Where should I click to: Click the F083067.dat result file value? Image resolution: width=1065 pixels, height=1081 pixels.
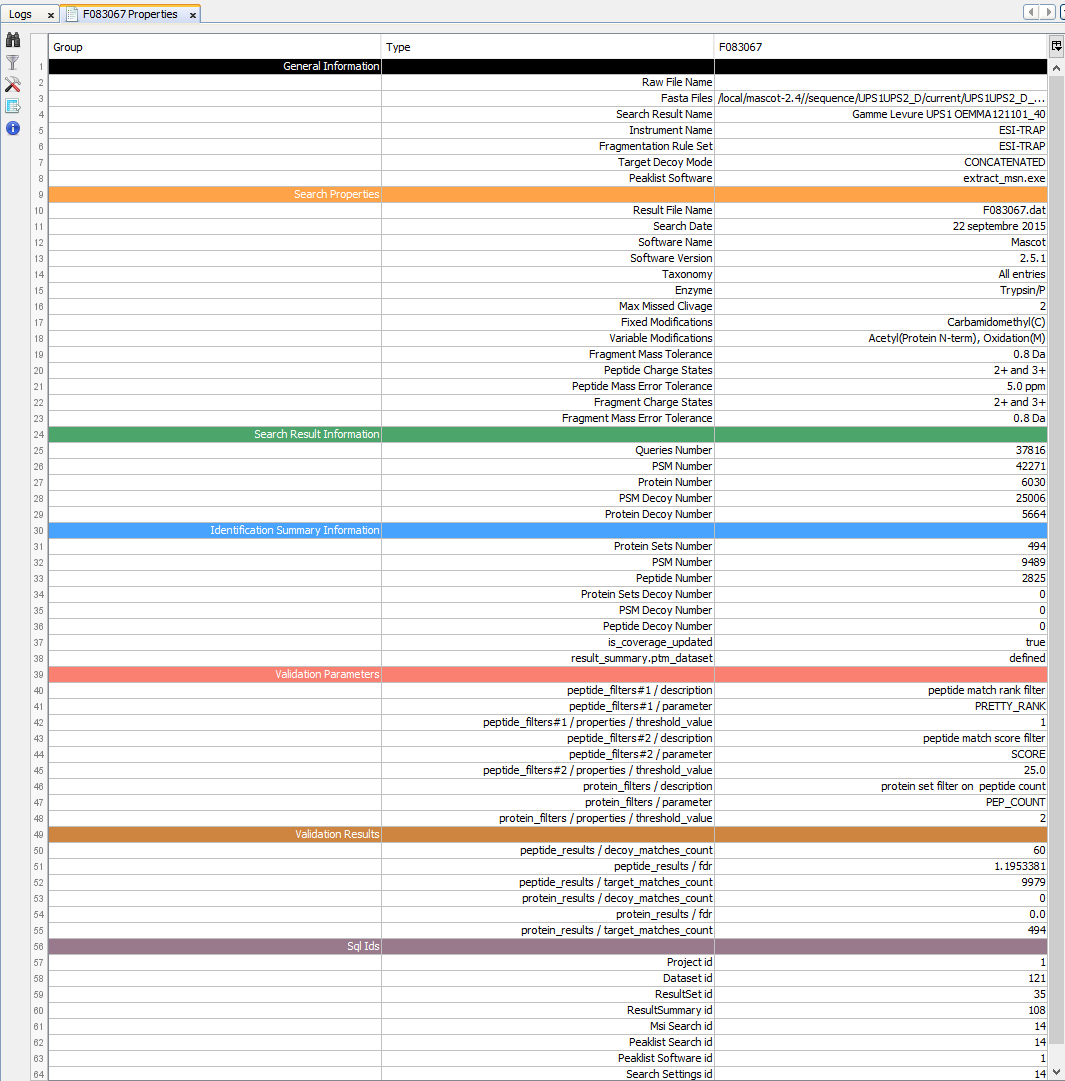point(881,210)
